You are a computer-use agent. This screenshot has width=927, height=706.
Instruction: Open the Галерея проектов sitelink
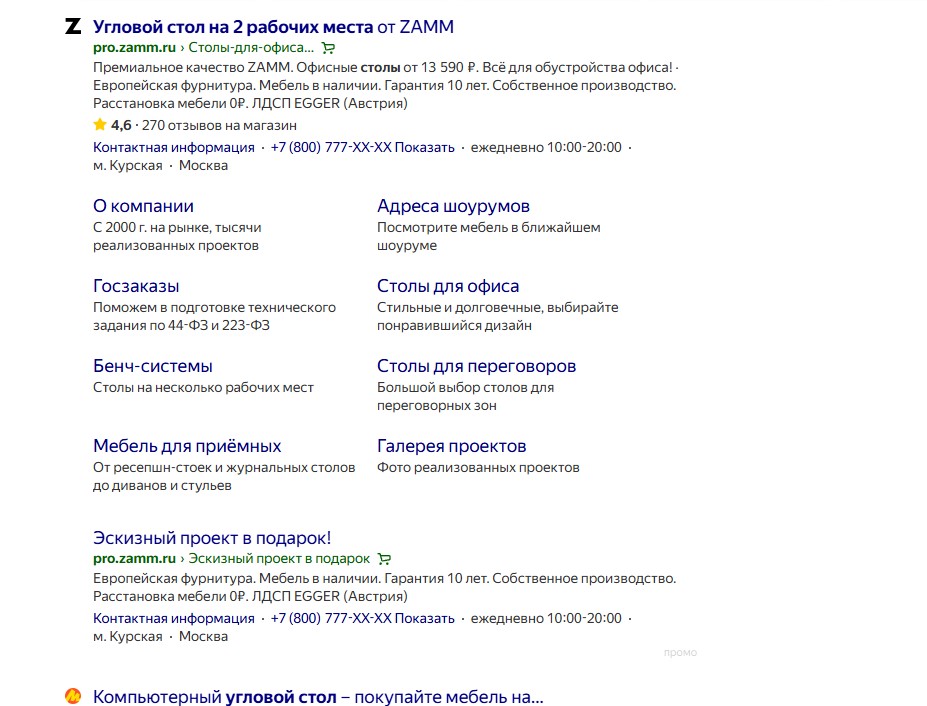(452, 446)
